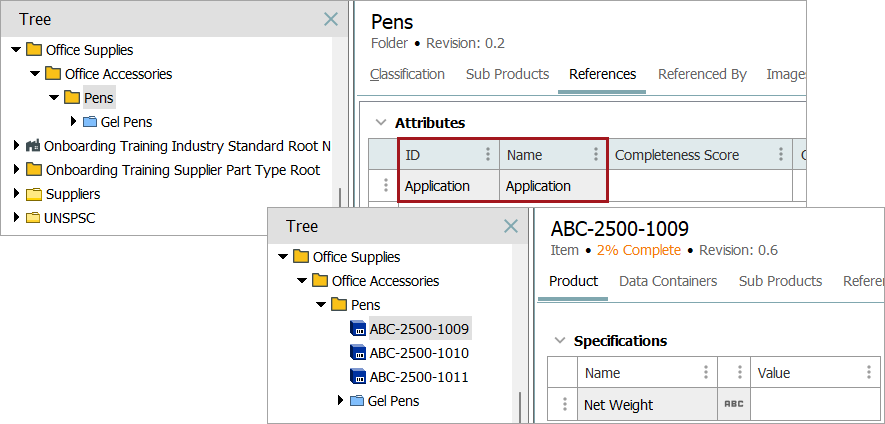
Task: Click Office Accessories folder icon in upper tree
Action: (x=53, y=73)
